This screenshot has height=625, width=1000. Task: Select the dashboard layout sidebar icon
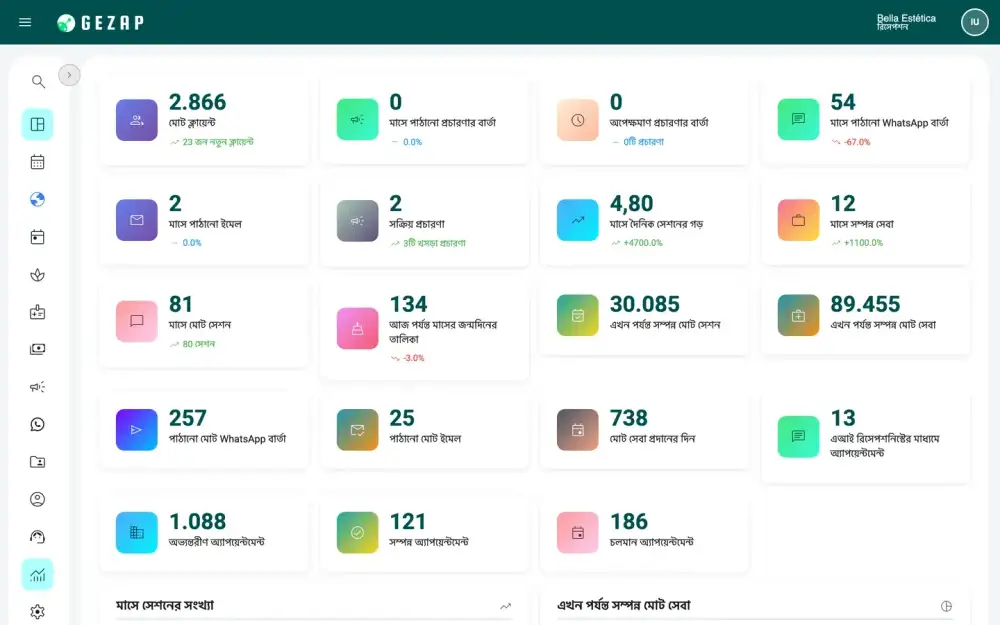pyautogui.click(x=38, y=124)
